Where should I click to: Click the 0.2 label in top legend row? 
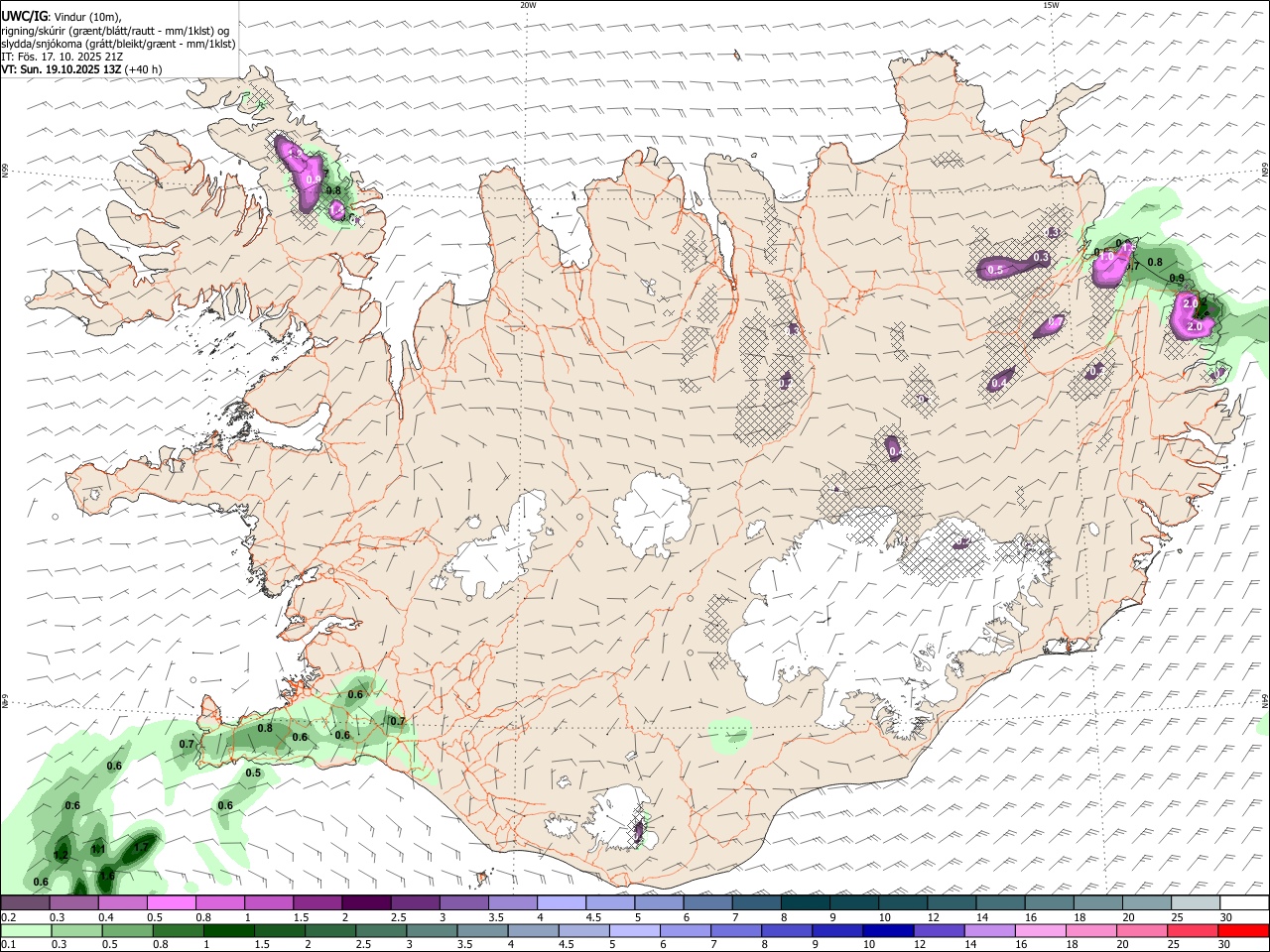[8, 917]
